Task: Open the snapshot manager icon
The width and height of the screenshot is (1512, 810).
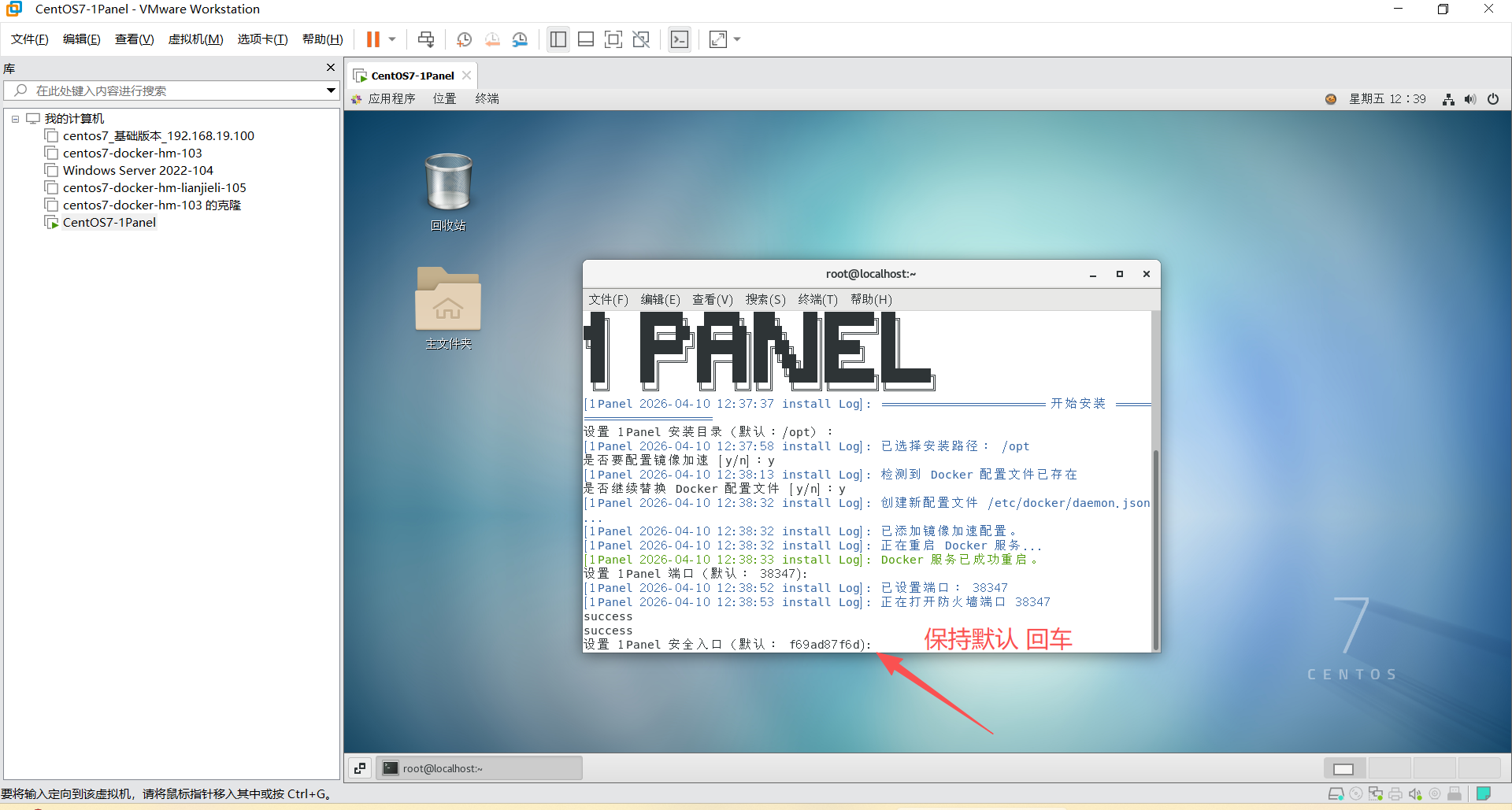Action: click(520, 39)
